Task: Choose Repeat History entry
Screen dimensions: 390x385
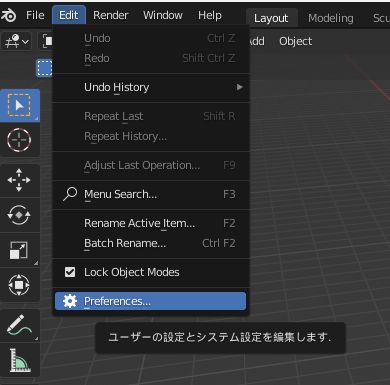Action: tap(151, 136)
